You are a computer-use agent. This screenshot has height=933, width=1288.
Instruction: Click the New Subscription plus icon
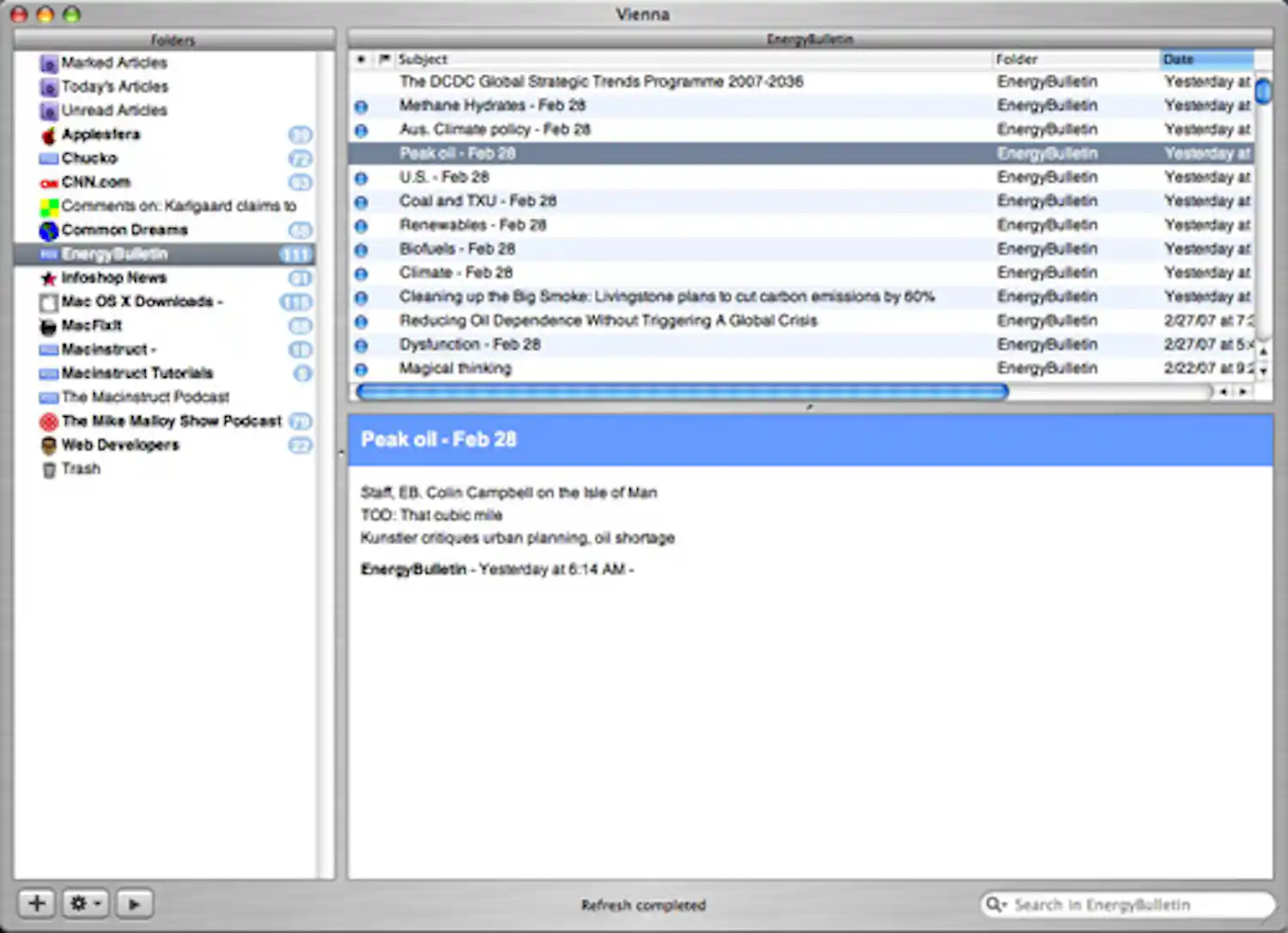36,903
